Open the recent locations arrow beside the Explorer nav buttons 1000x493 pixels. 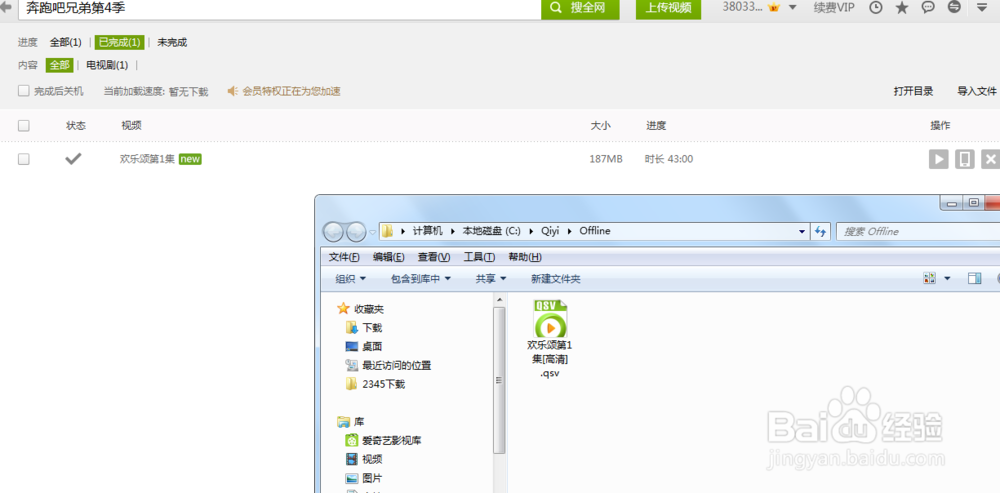tap(372, 232)
